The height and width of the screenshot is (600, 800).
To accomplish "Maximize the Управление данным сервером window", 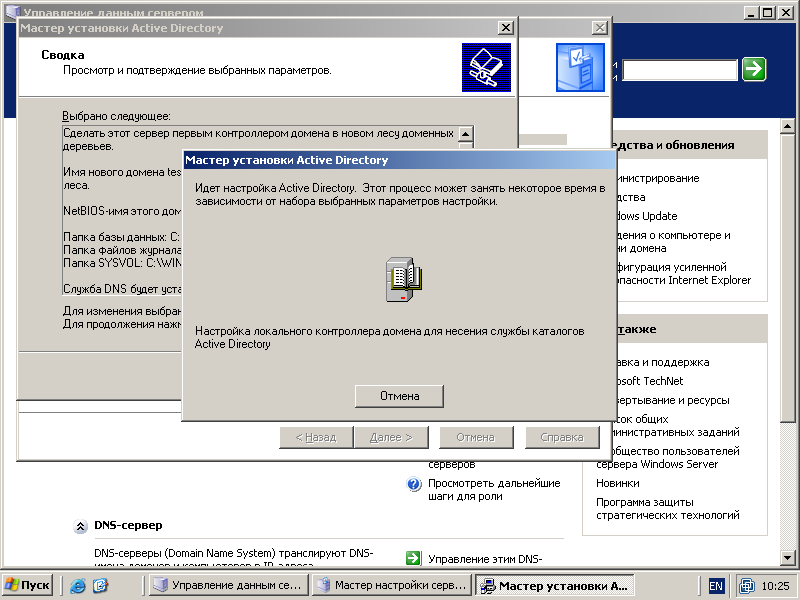I will pyautogui.click(x=767, y=12).
